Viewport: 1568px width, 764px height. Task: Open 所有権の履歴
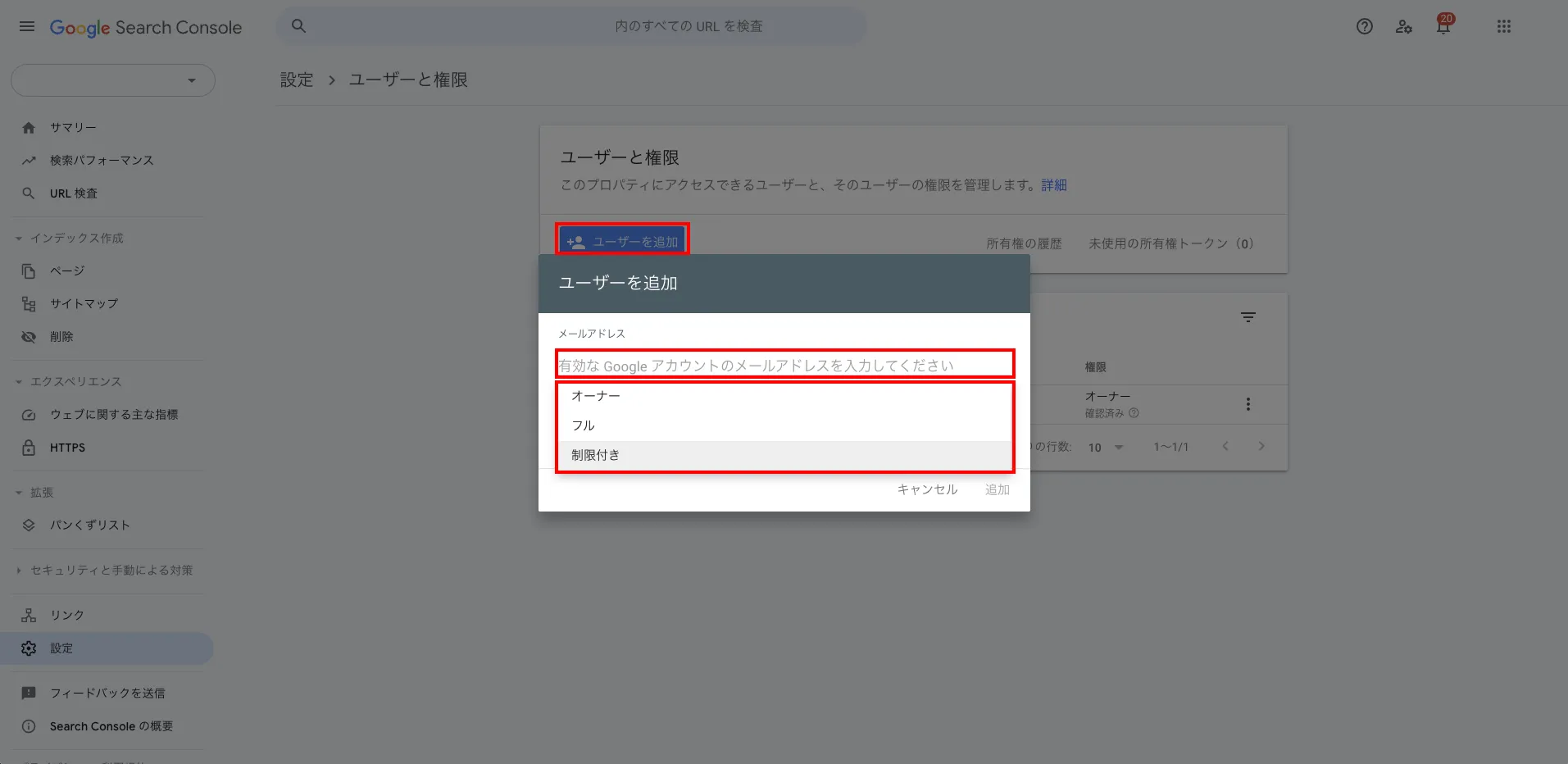pyautogui.click(x=1024, y=243)
